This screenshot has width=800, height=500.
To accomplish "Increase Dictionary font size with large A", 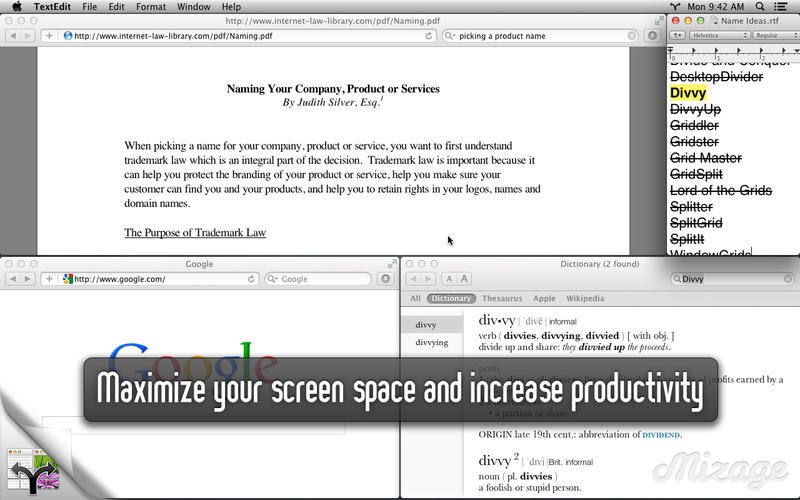I will (x=466, y=279).
